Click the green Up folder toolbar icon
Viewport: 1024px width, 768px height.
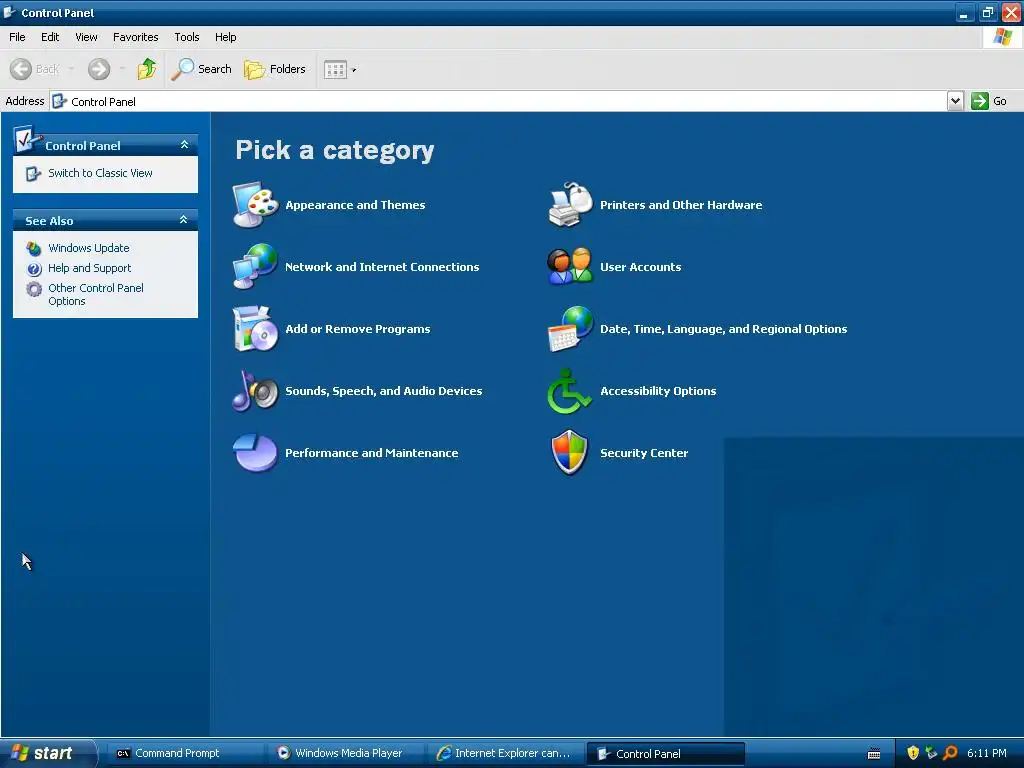(x=147, y=69)
